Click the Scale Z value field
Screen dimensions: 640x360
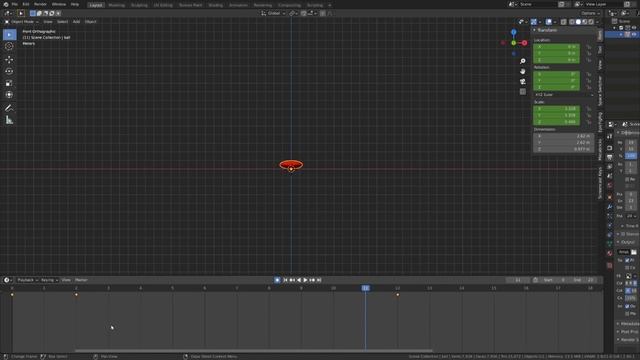click(556, 122)
